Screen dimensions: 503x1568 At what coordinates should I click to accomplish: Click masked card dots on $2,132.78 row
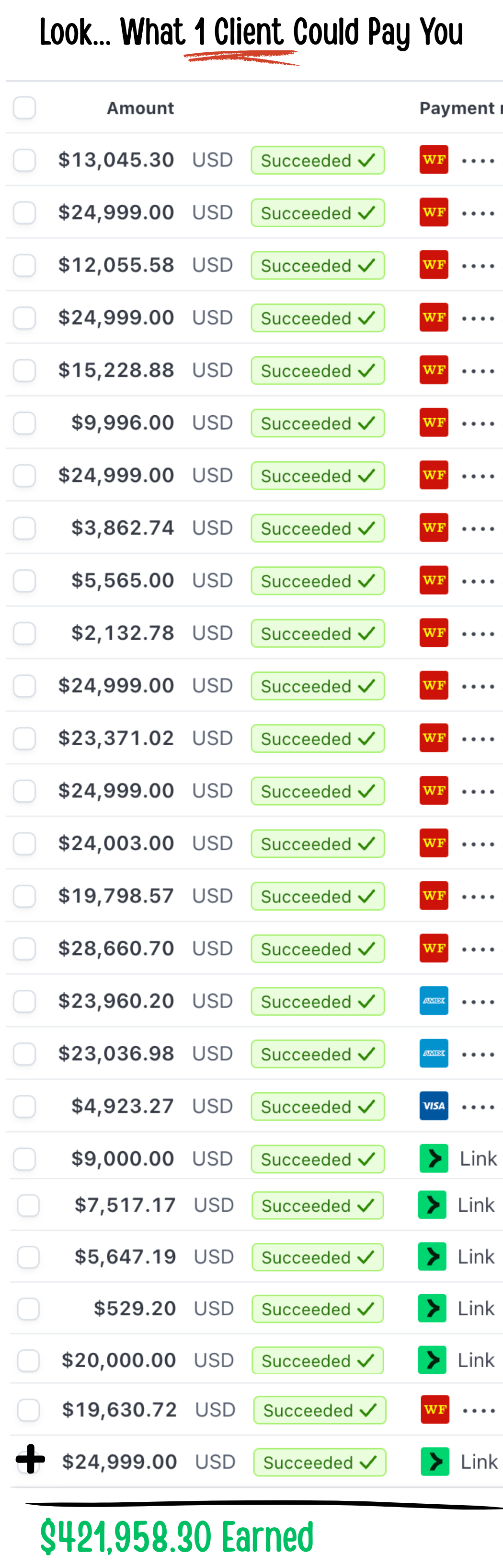(x=478, y=633)
